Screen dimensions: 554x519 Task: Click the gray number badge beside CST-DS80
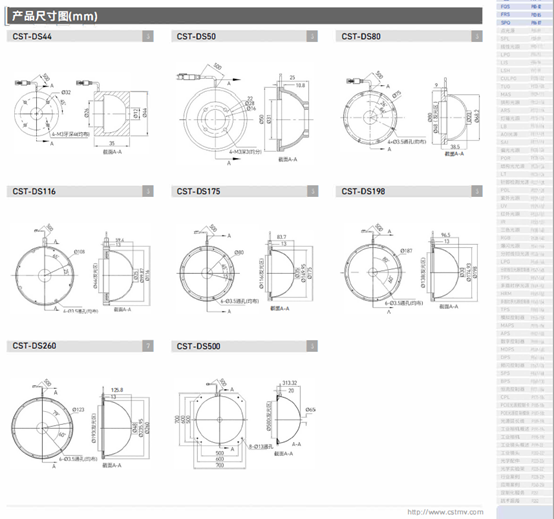[477, 36]
